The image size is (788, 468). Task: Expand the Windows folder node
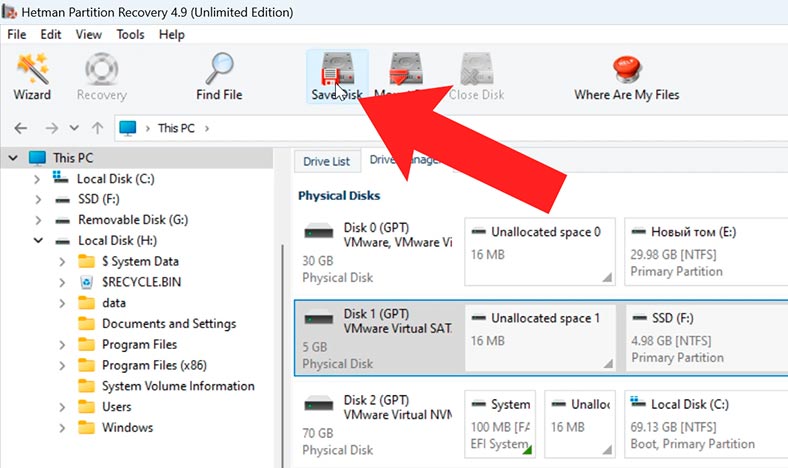click(x=62, y=428)
